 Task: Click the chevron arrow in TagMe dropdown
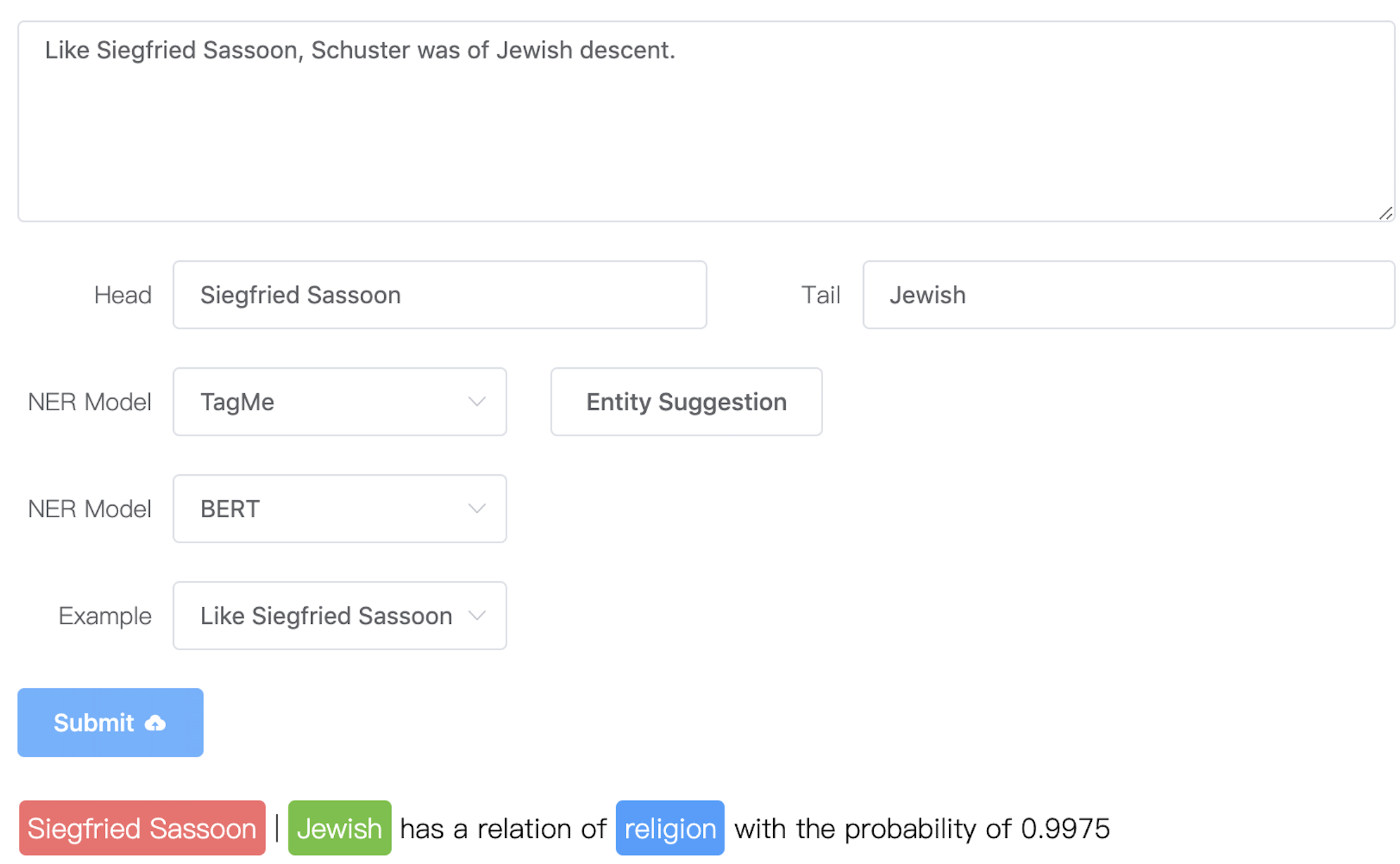tap(477, 402)
